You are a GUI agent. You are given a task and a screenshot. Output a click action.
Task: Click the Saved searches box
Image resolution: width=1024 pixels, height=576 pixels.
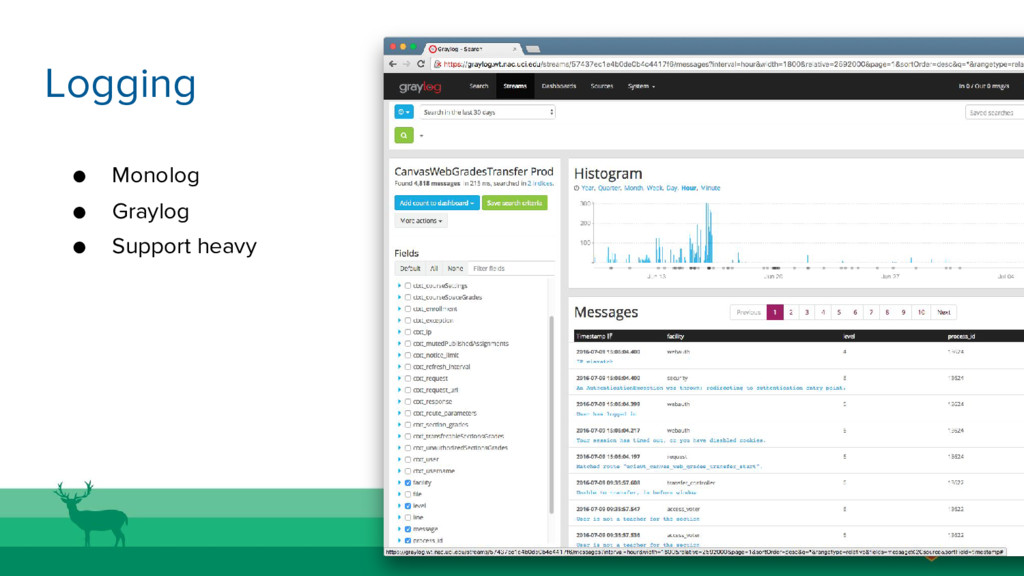click(994, 113)
